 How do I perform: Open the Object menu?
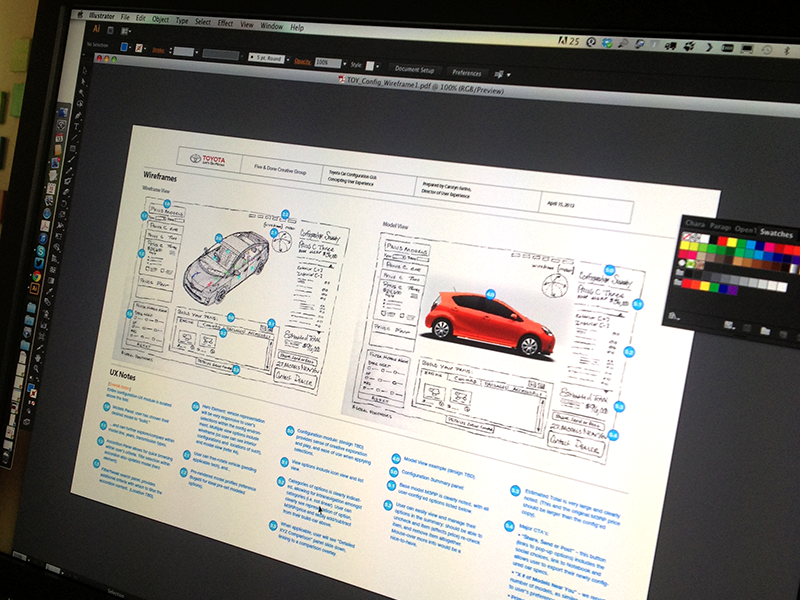tap(161, 19)
